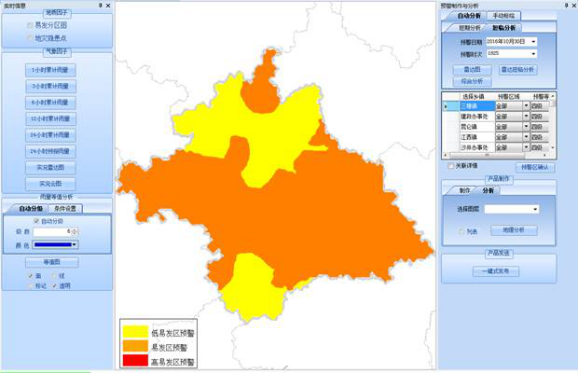Image resolution: width=579 pixels, height=374 pixels.
Task: Toggle the 易发分区图 checkbox
Action: point(30,25)
